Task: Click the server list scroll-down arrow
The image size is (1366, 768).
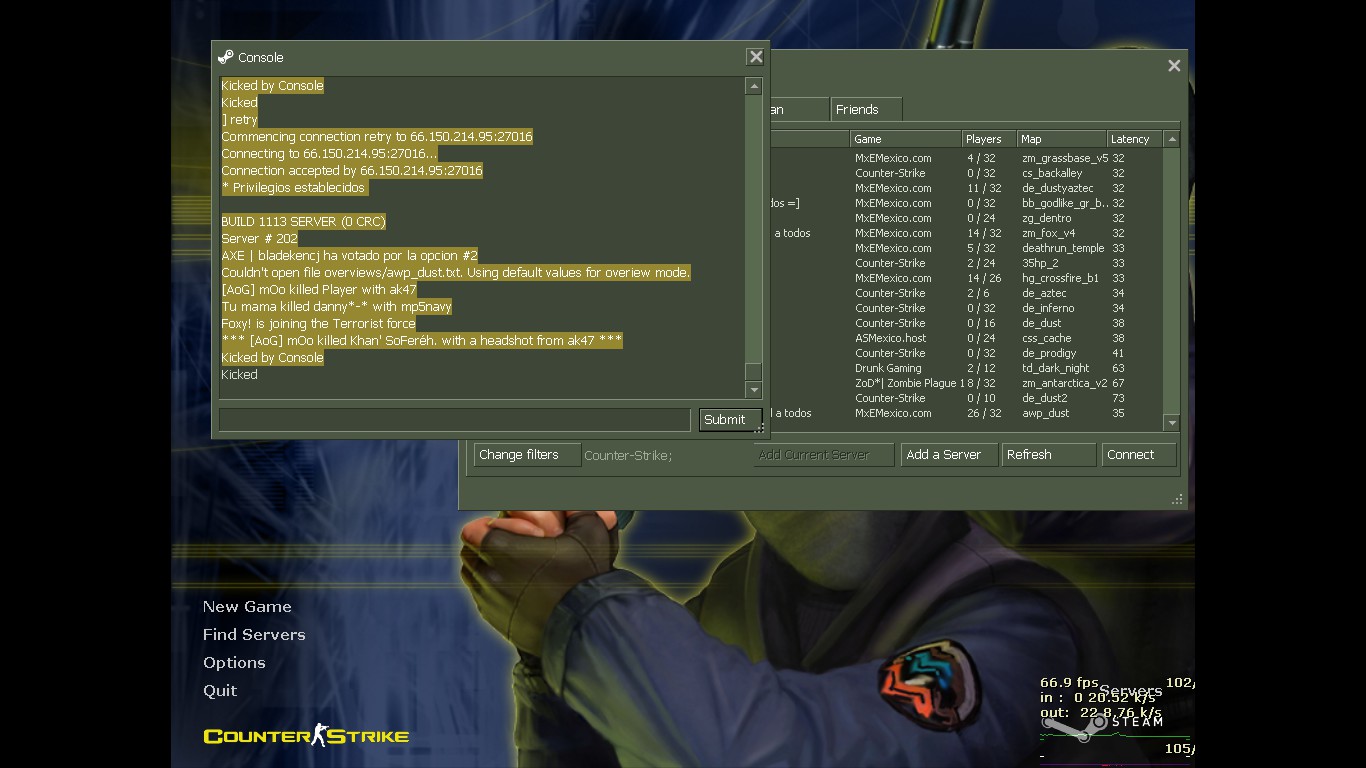Action: pos(1172,422)
